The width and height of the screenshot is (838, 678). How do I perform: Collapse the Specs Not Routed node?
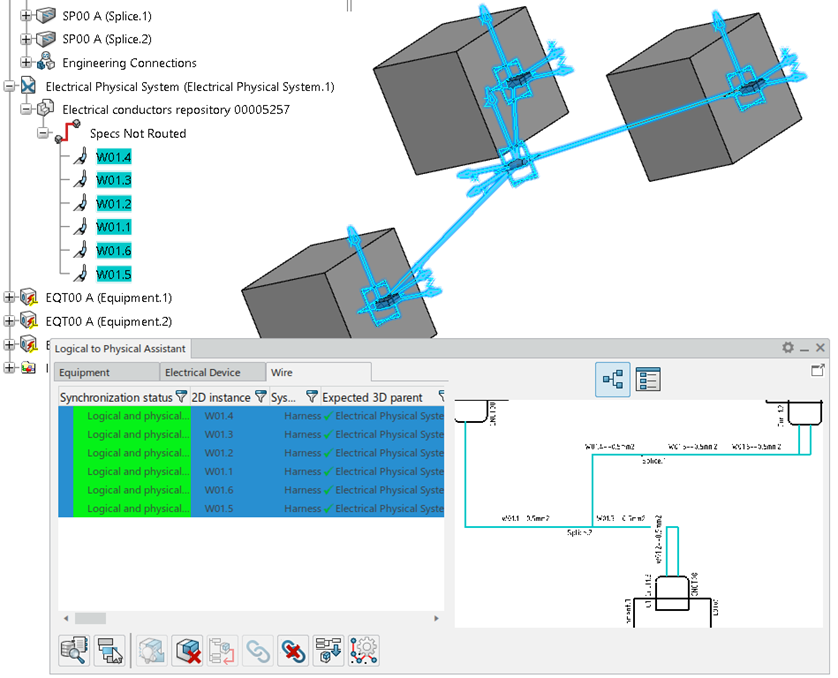point(43,133)
